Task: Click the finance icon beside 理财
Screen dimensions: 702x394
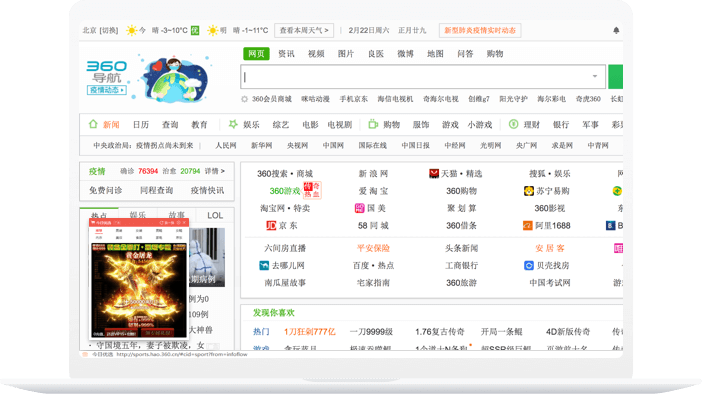Action: [514, 124]
